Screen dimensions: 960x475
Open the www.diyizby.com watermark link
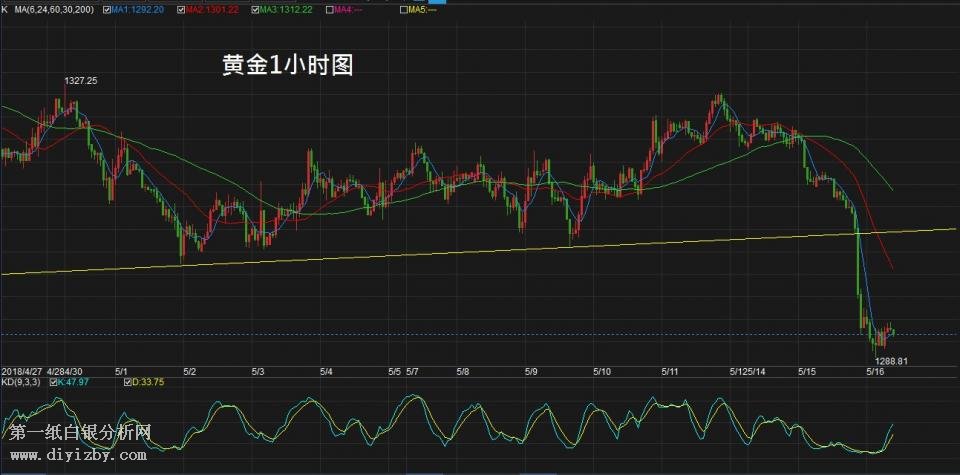click(x=77, y=453)
